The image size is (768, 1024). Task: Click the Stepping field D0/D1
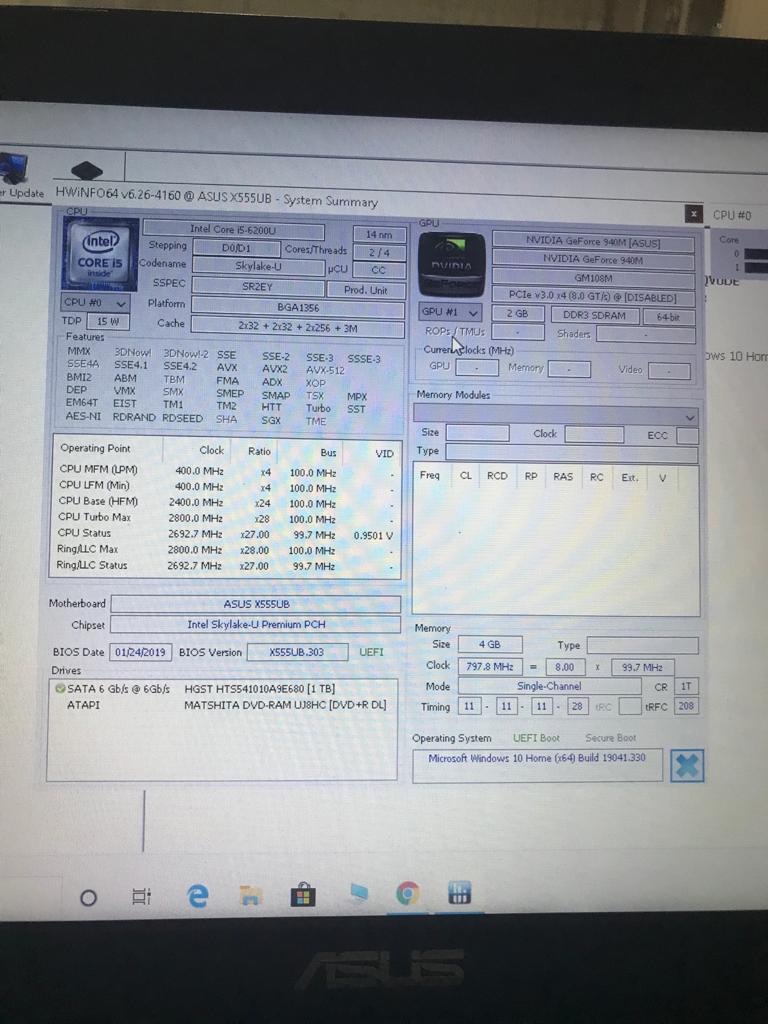point(236,249)
